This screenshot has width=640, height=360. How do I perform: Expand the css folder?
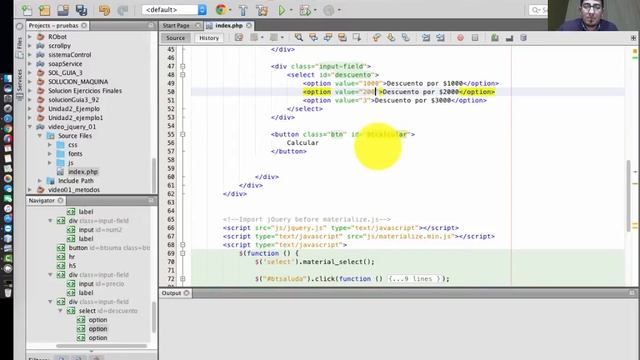[x=50, y=145]
